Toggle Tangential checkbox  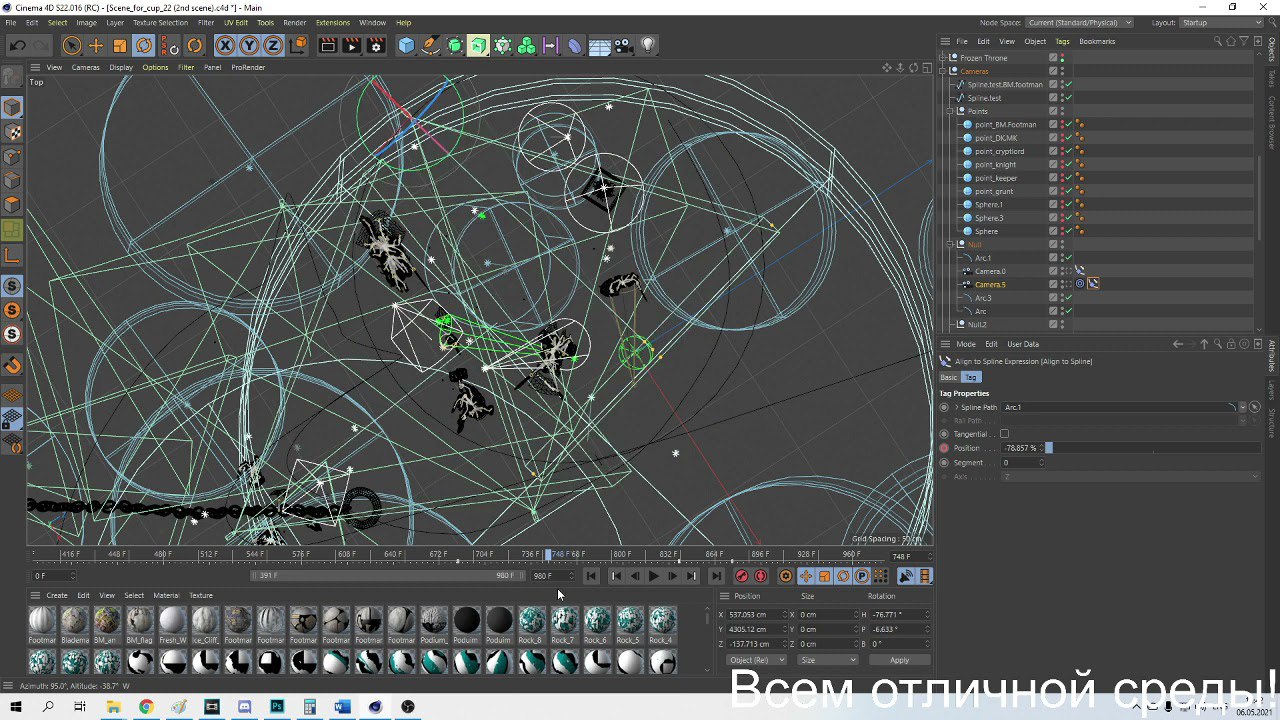[1004, 434]
